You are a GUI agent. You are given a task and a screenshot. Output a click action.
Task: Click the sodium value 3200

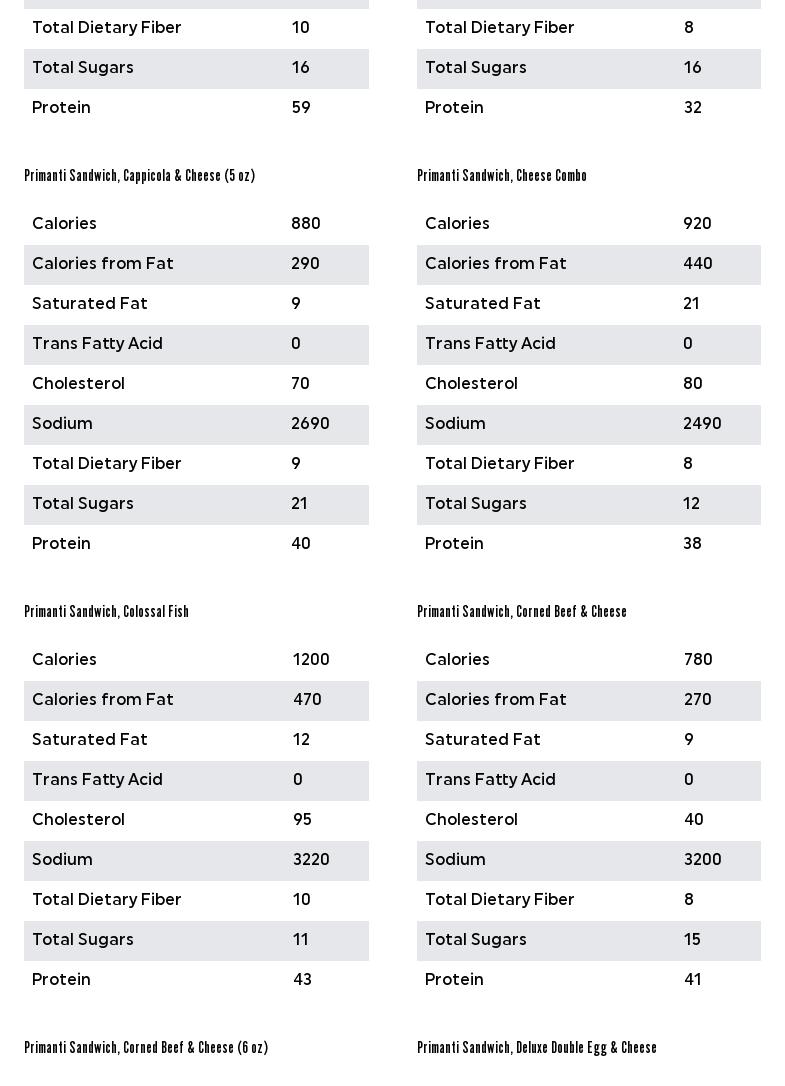click(702, 860)
